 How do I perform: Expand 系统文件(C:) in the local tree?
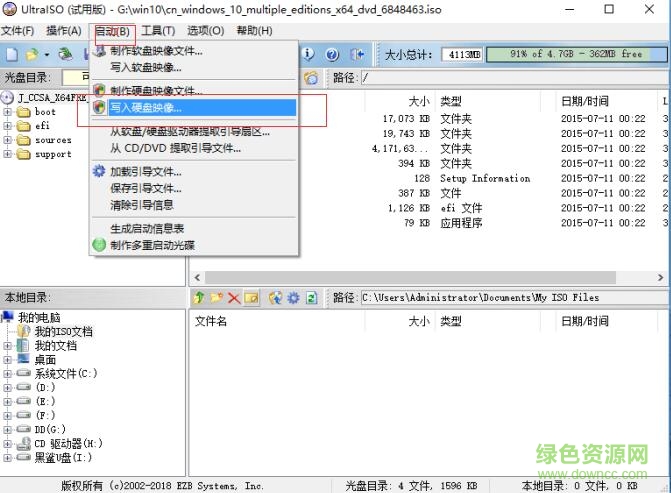pyautogui.click(x=9, y=373)
